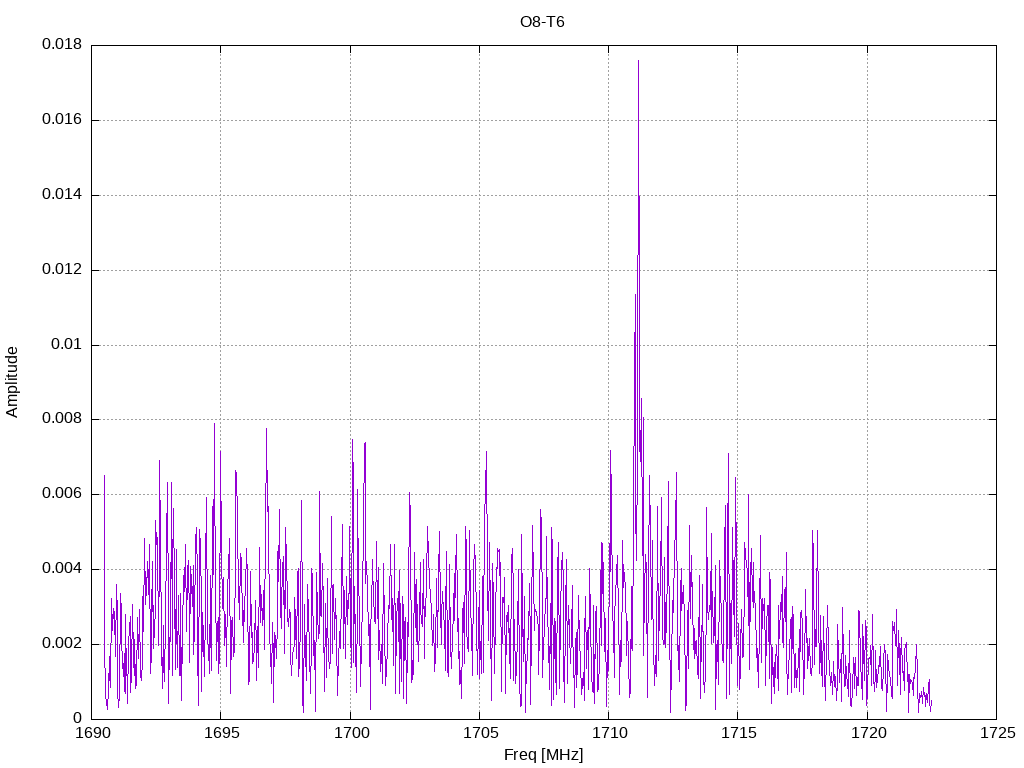1024x768 pixels.
Task: Click the 1715 x-axis tick label
Action: [x=739, y=733]
